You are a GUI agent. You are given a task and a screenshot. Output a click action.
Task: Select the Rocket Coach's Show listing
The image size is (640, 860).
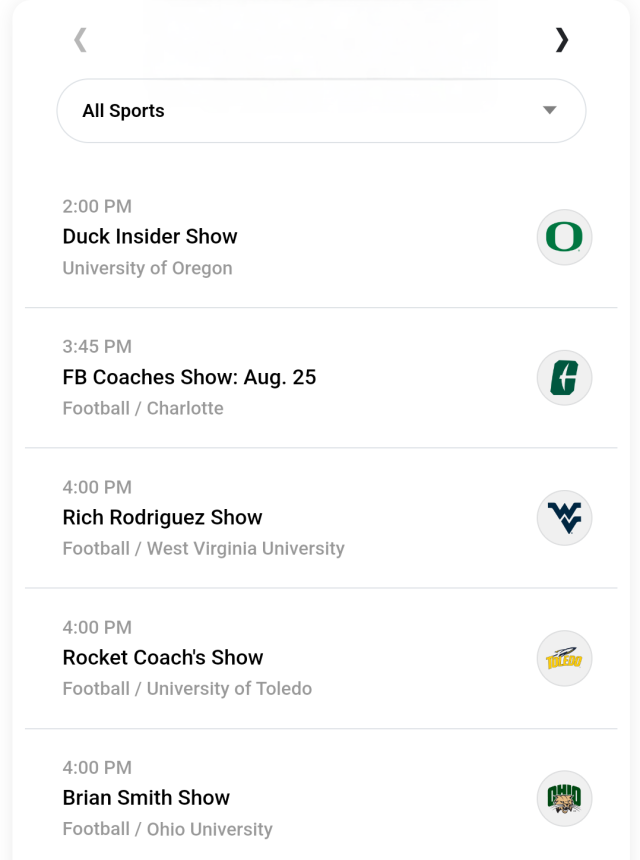tap(163, 657)
